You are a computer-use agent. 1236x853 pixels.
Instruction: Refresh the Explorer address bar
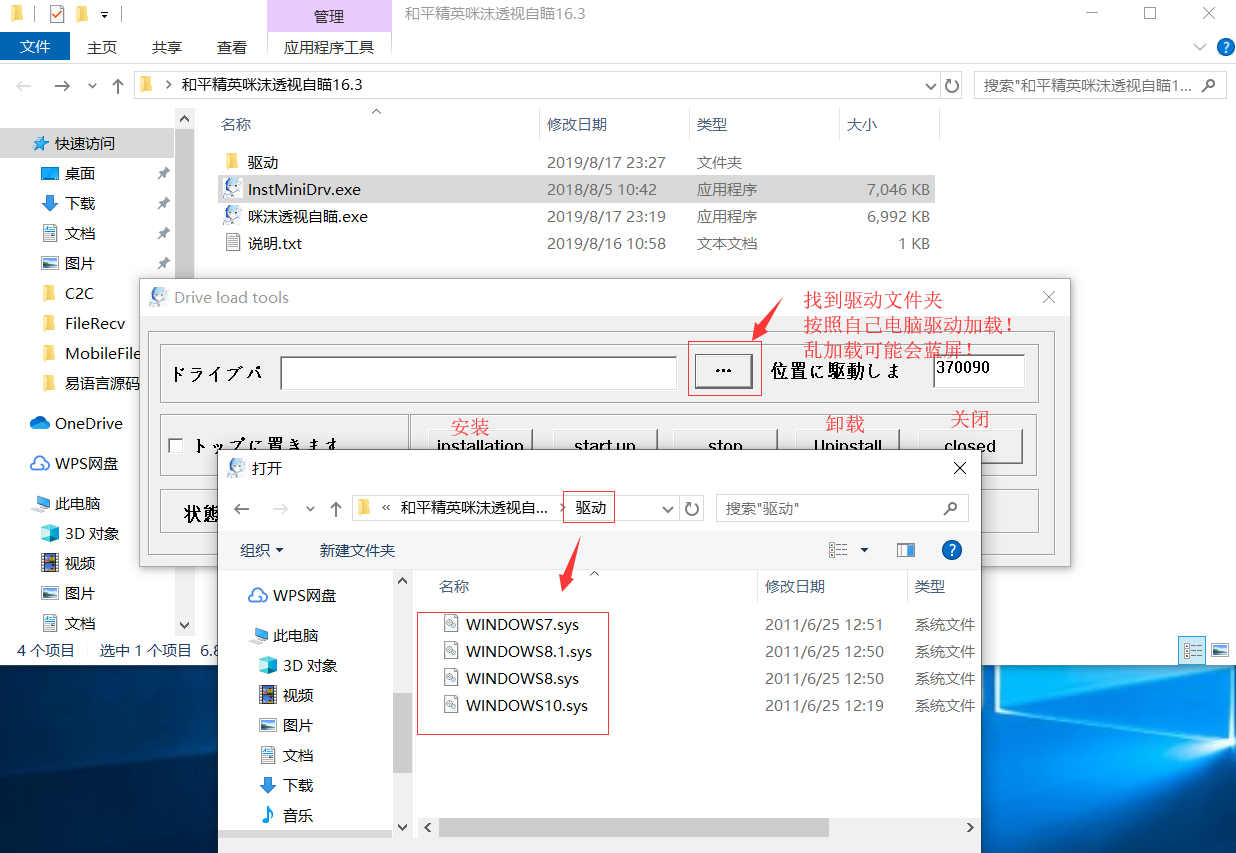pyautogui.click(x=952, y=86)
